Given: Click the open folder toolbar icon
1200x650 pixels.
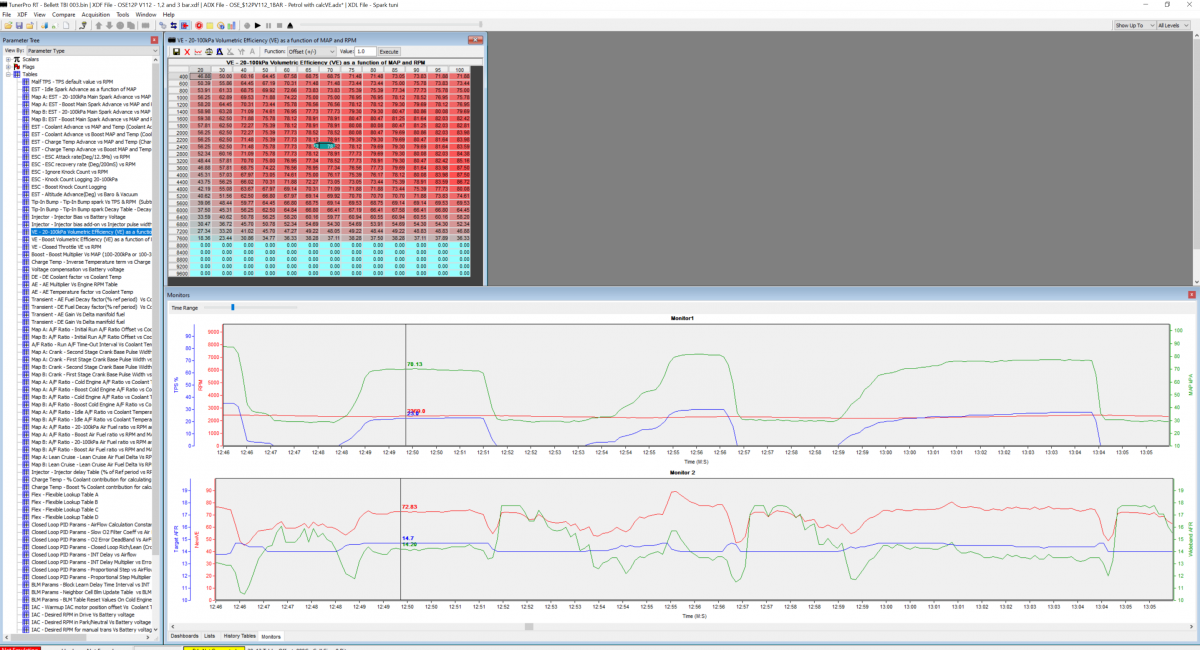Looking at the screenshot, I should (x=30, y=25).
